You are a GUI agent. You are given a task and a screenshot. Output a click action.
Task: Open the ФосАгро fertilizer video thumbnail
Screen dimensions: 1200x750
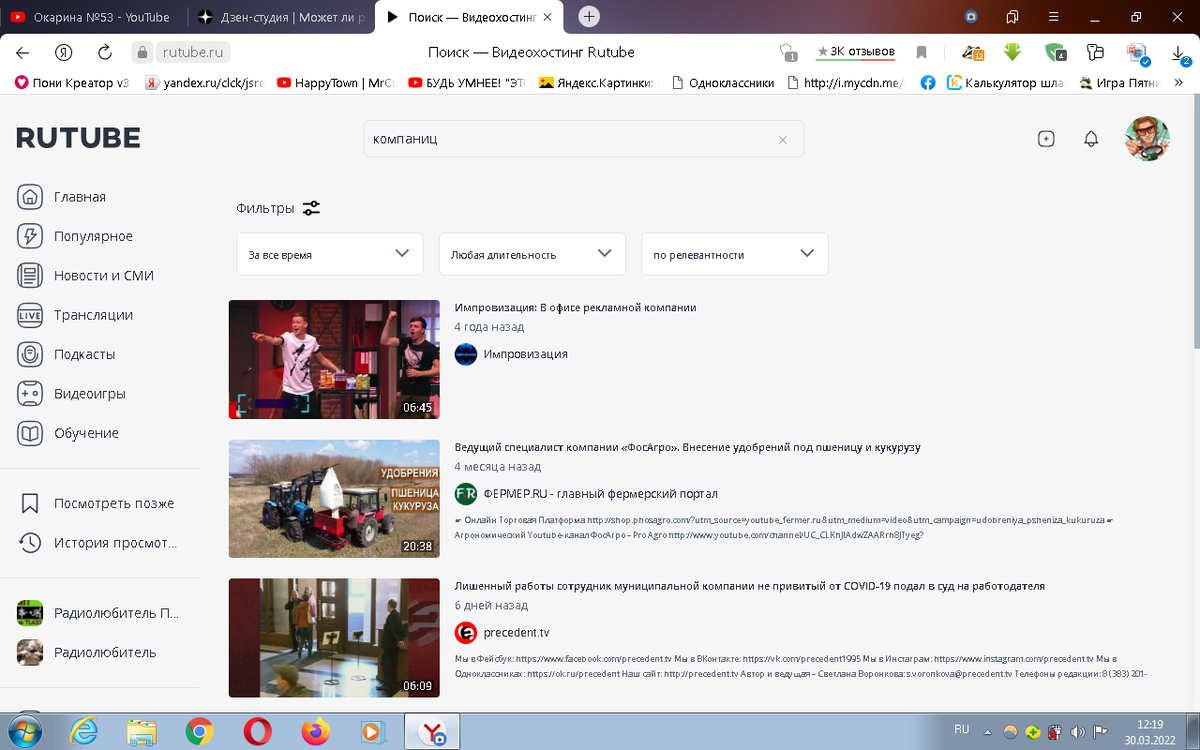334,498
